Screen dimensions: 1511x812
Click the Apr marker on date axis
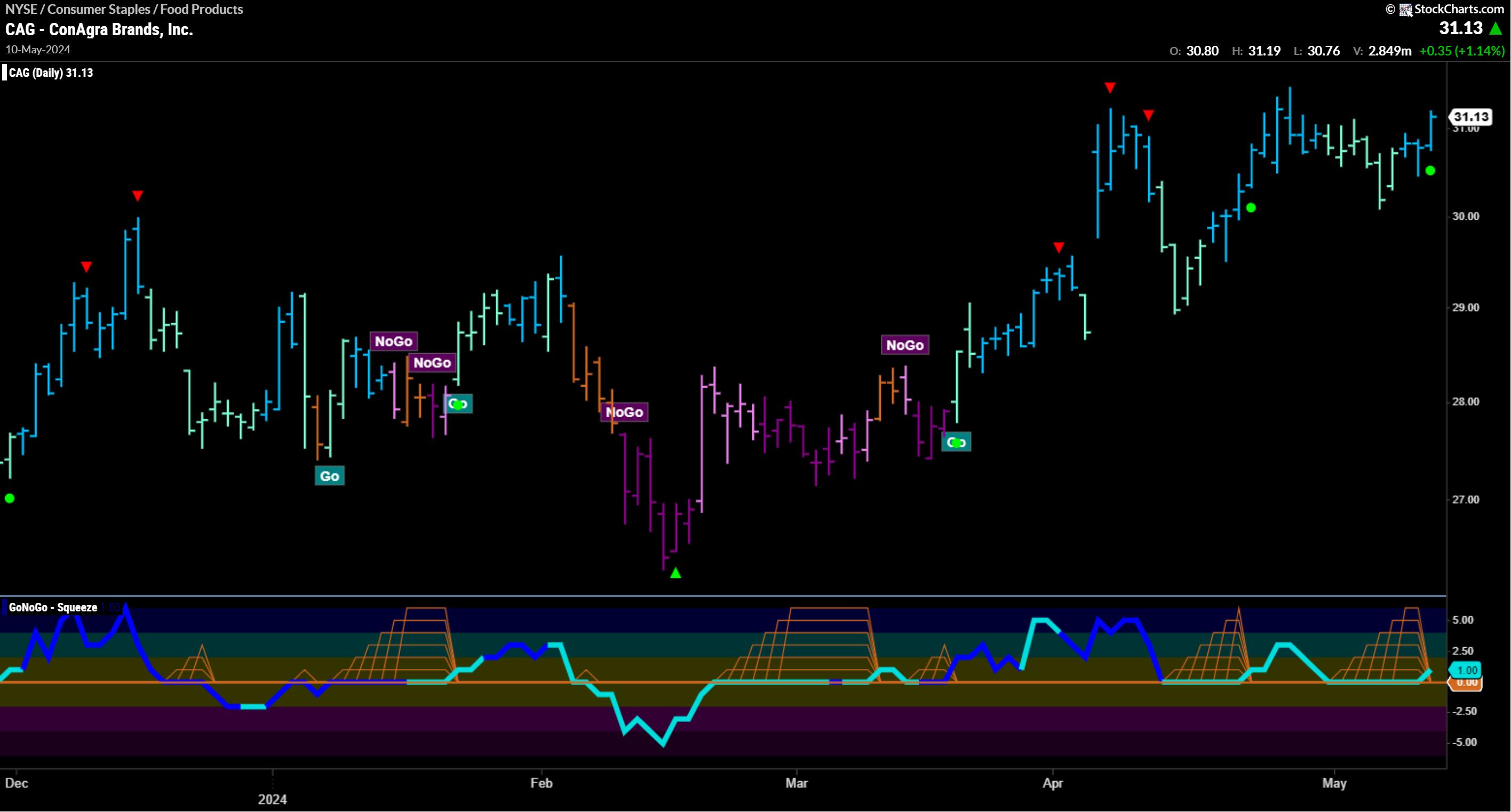click(1053, 783)
